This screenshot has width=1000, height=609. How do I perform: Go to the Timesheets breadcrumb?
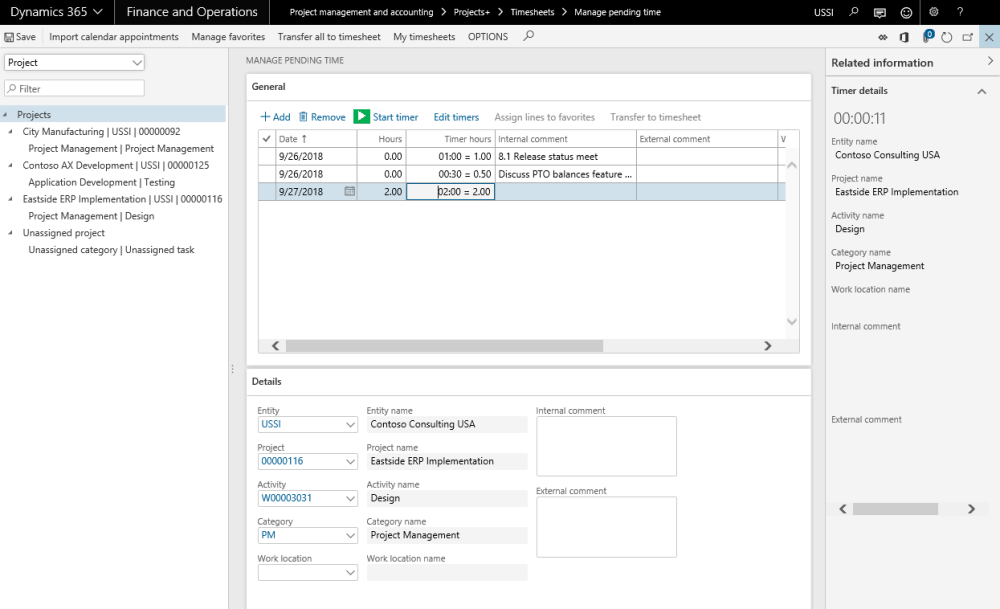pos(532,12)
